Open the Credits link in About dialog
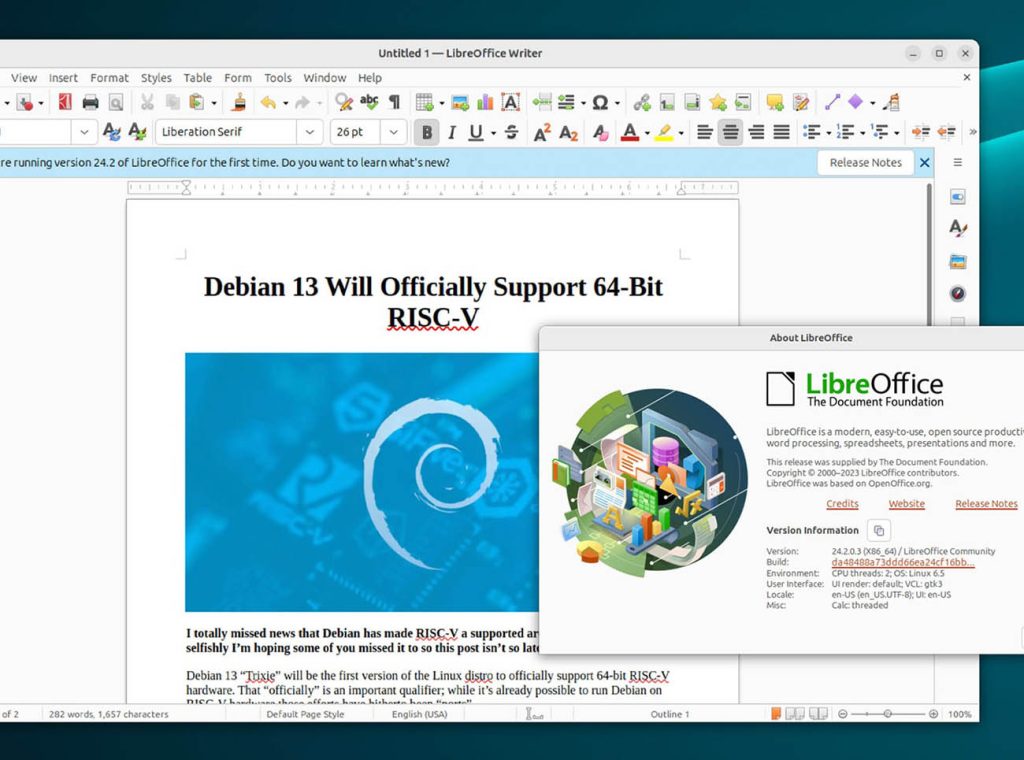Image resolution: width=1024 pixels, height=760 pixels. pos(842,504)
